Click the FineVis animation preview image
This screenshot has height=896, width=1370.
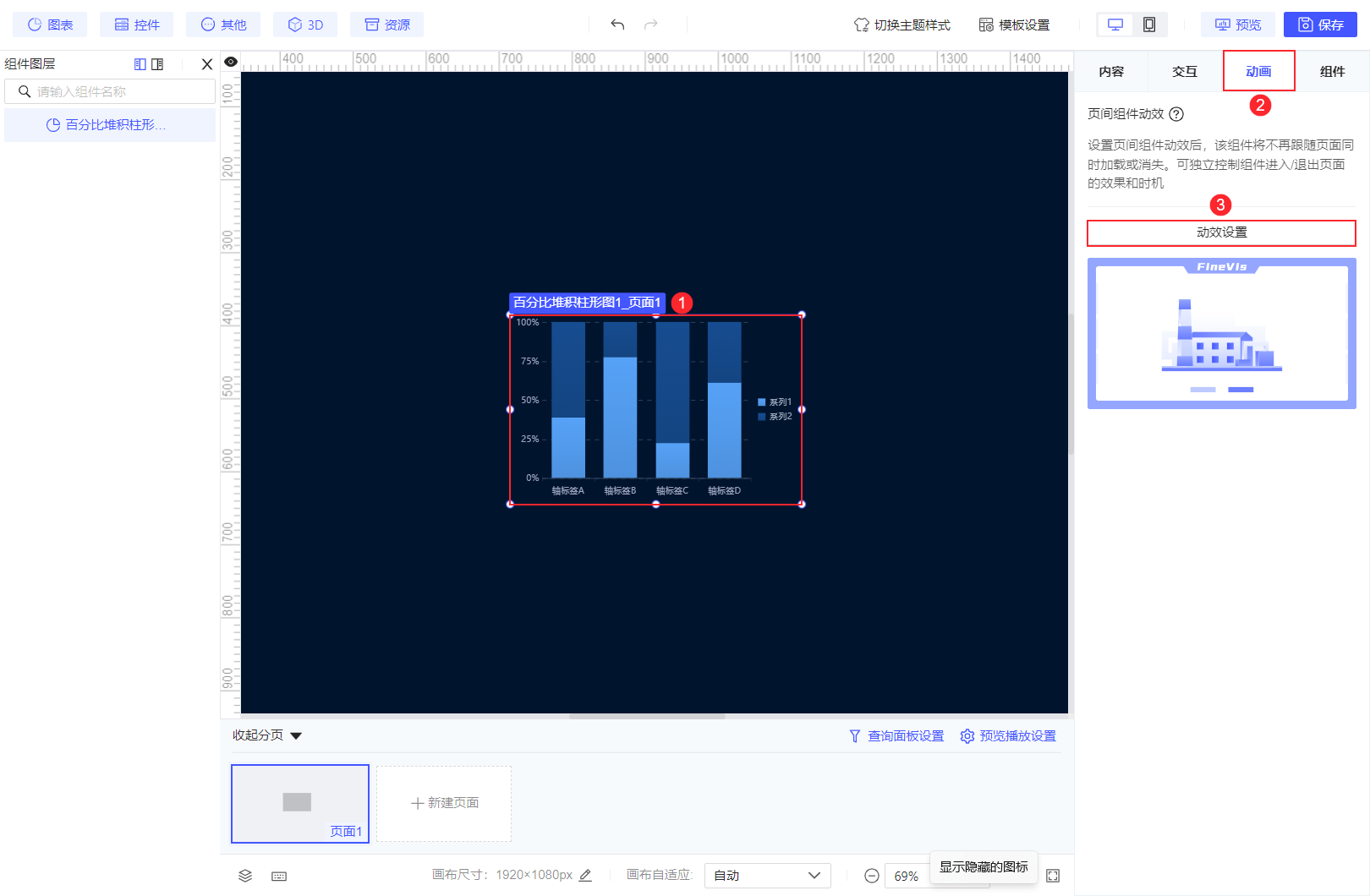pos(1221,333)
